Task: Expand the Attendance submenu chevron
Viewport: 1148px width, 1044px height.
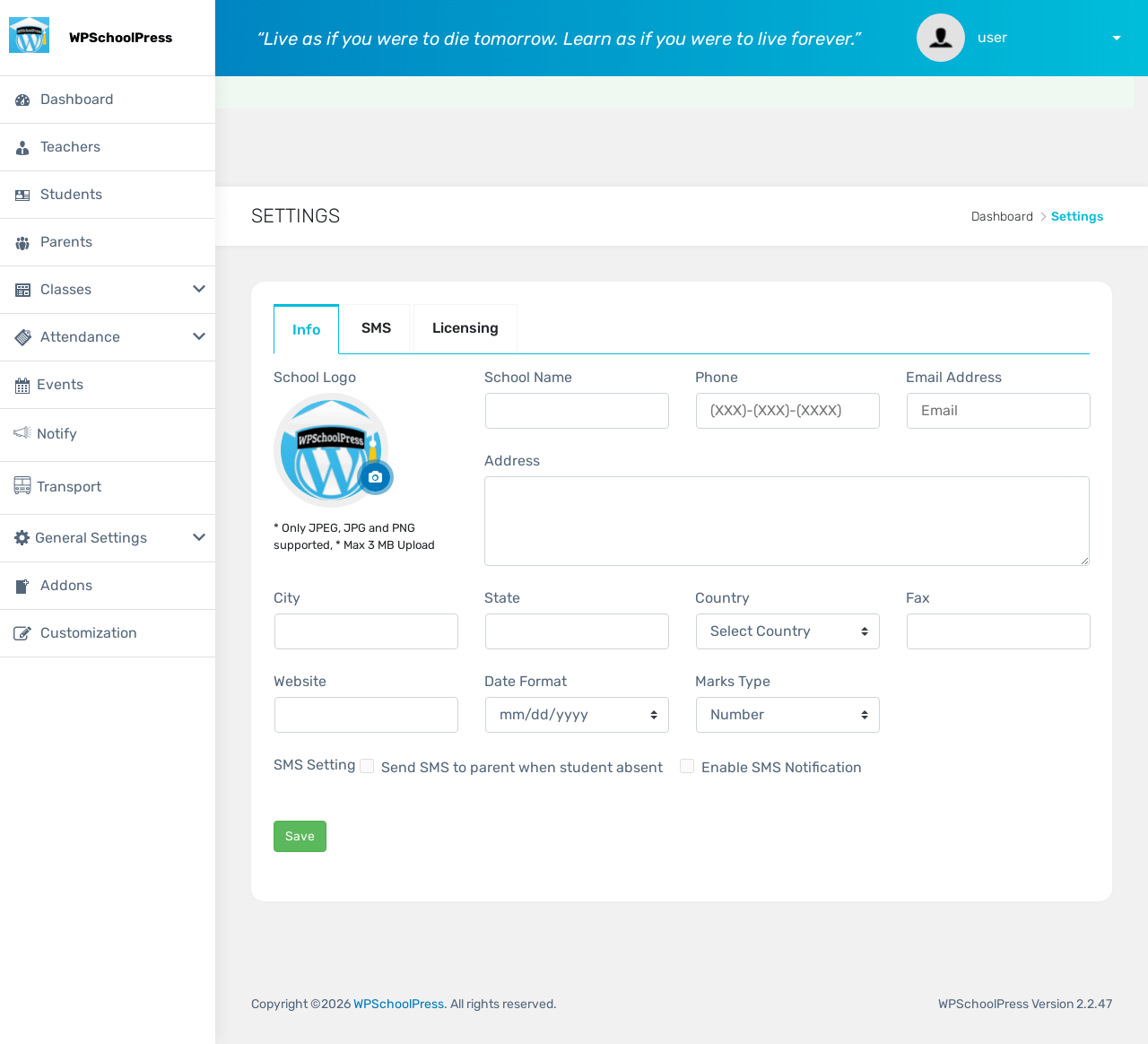Action: tap(199, 336)
